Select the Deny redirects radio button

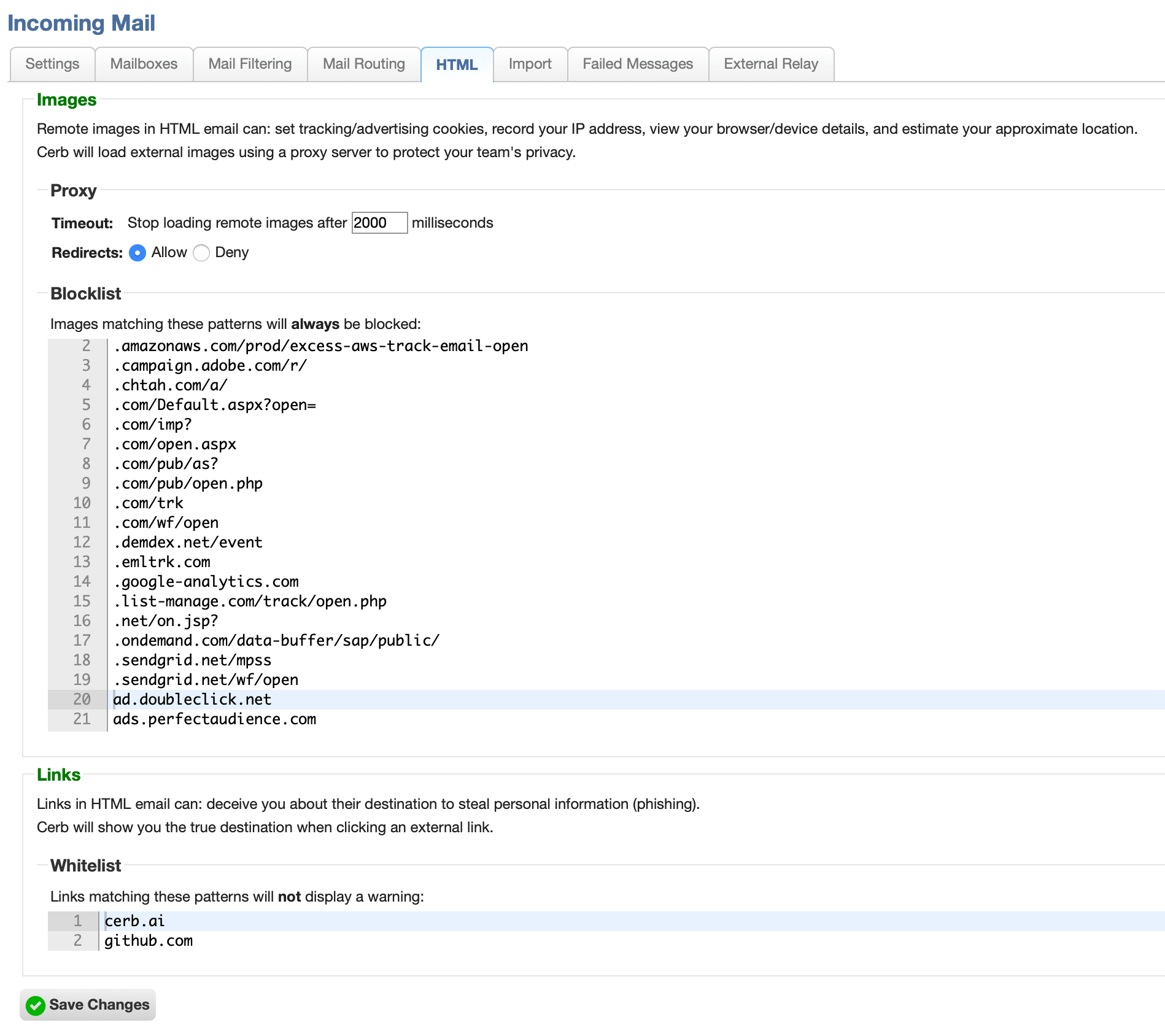[201, 253]
